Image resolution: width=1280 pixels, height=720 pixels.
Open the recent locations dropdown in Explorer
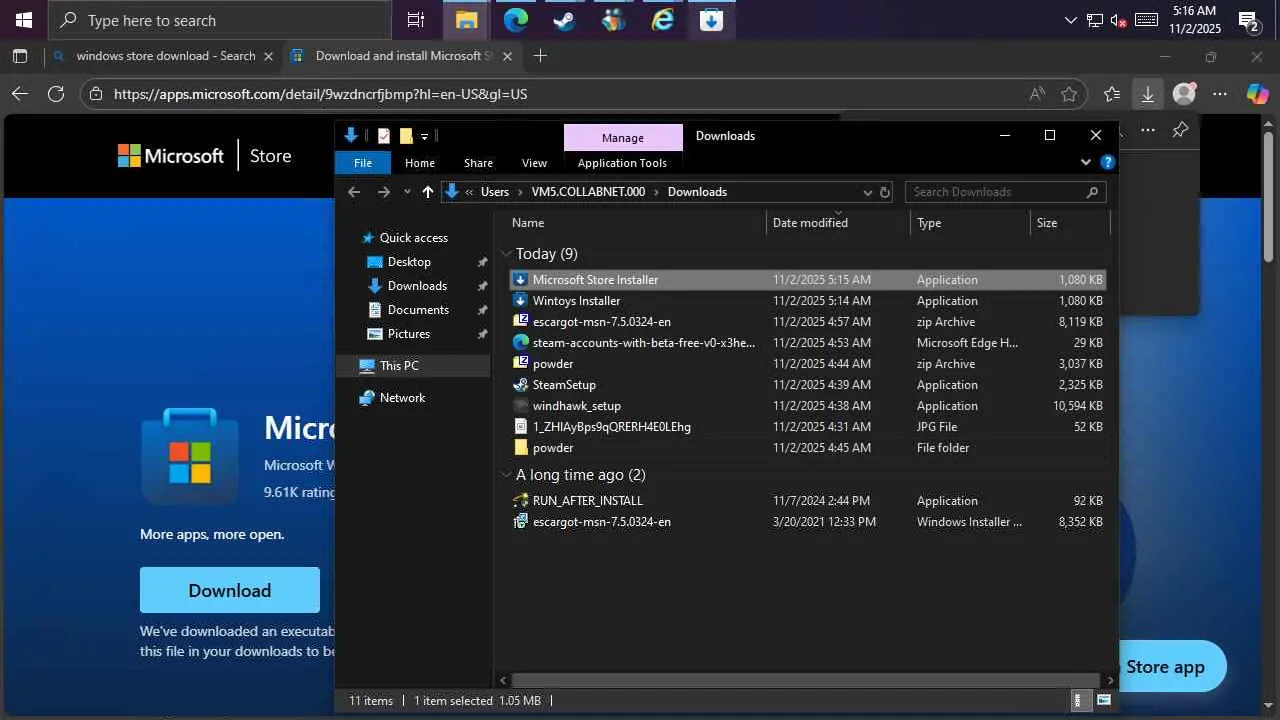click(407, 192)
